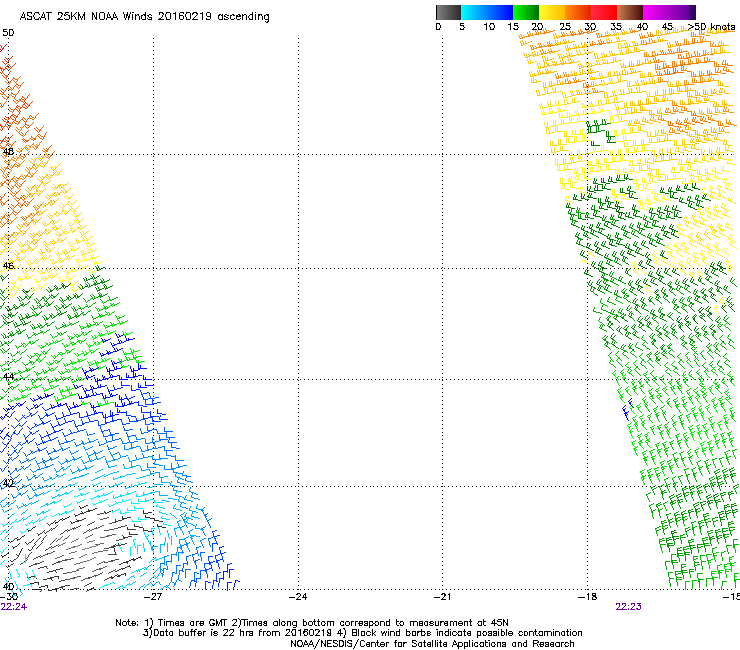Click the purple 22:23 swath time label
The image size is (740, 650).
628,607
